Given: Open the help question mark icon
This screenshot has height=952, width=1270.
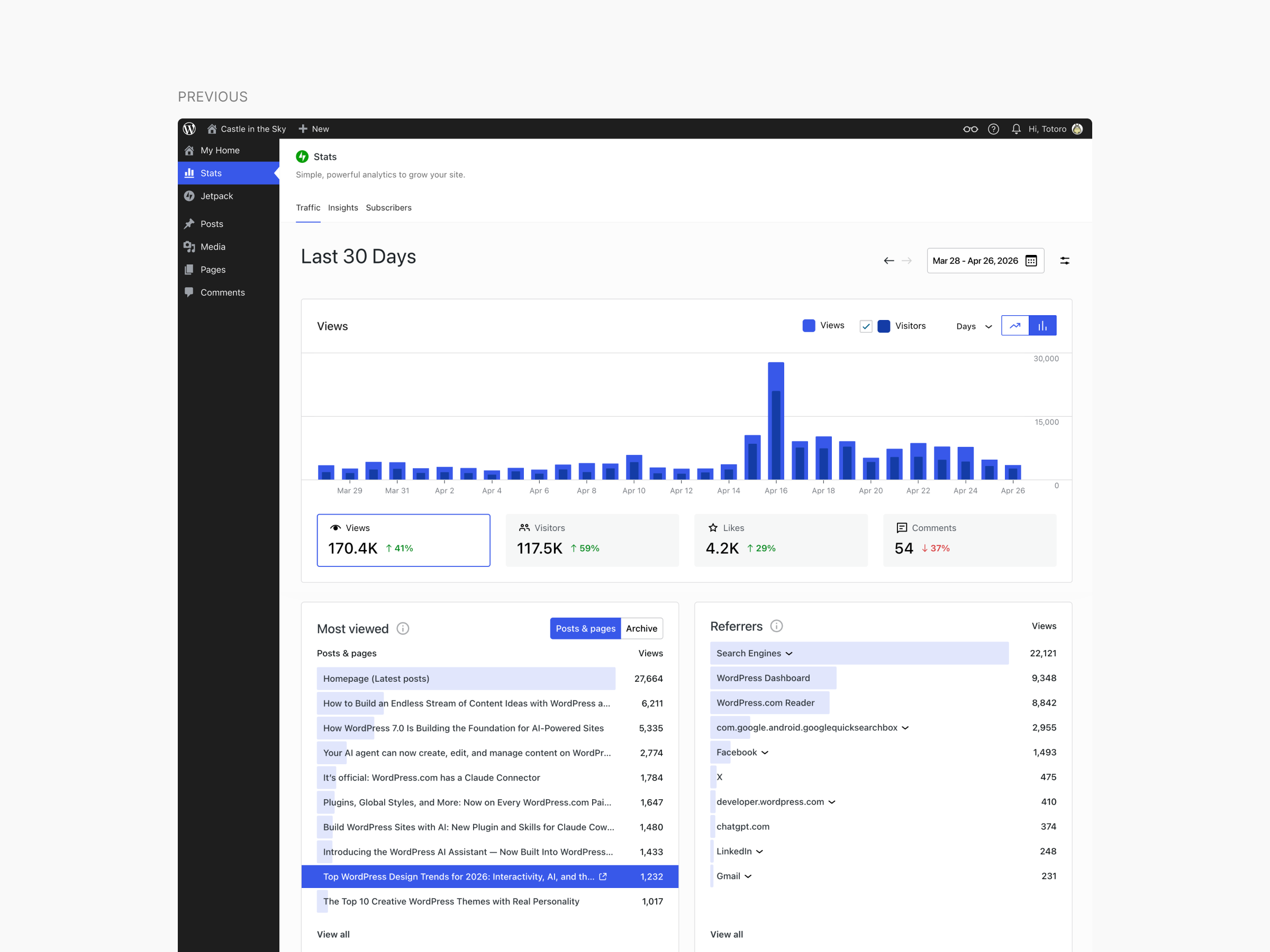Looking at the screenshot, I should pos(993,129).
